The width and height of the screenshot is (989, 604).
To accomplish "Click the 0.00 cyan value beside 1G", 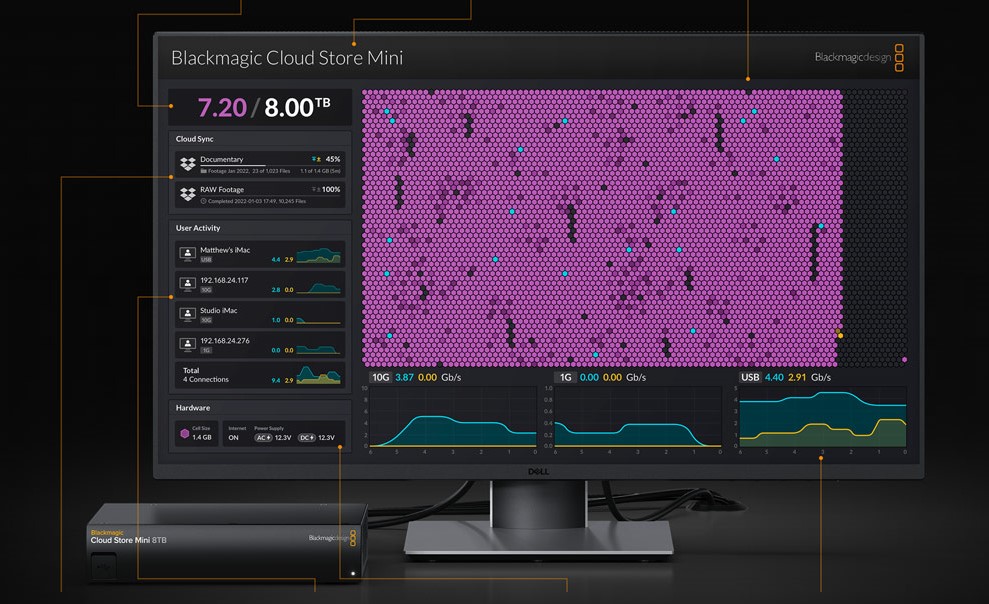I will tap(589, 377).
